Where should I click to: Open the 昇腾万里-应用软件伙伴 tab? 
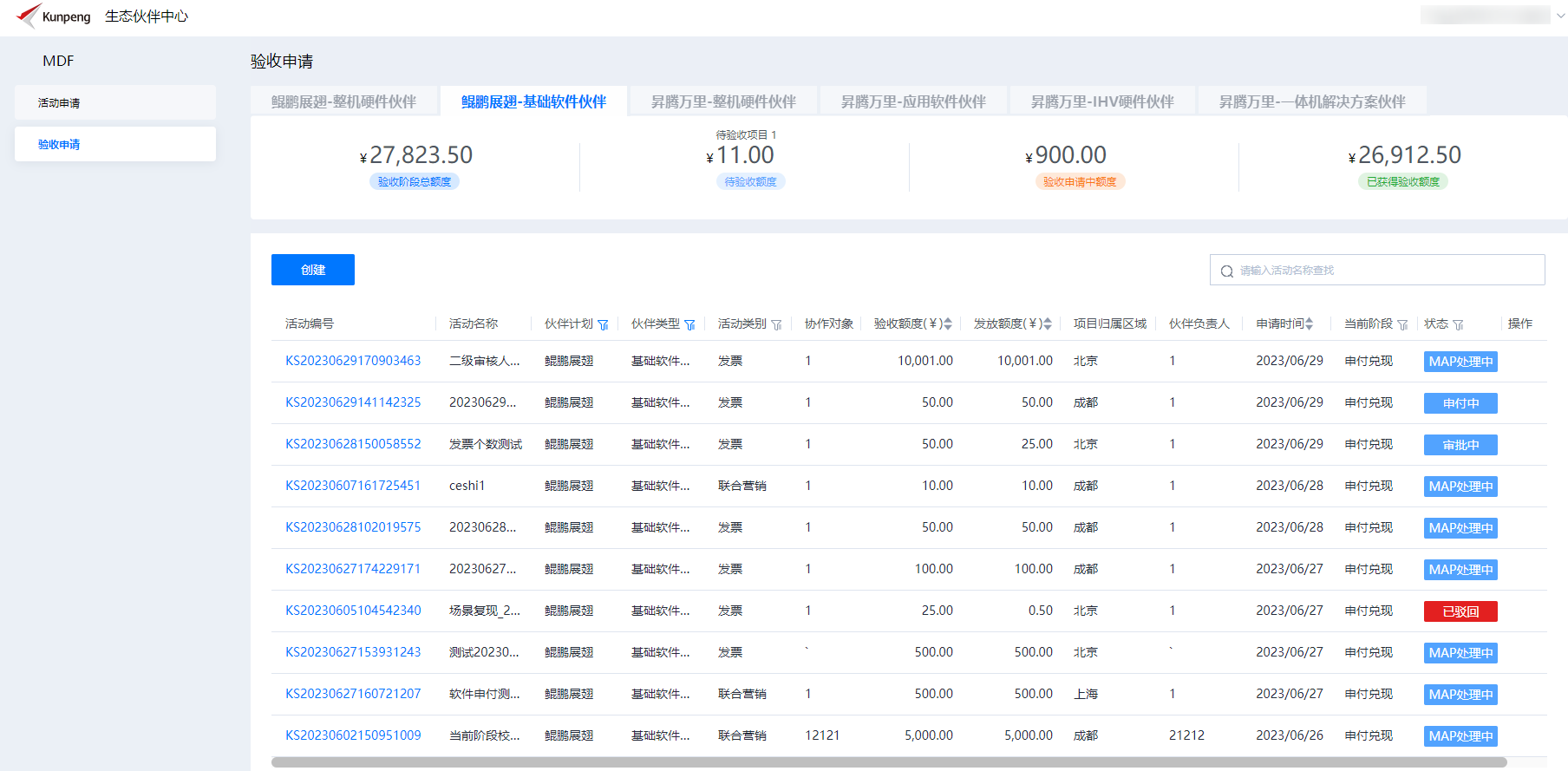click(x=913, y=101)
